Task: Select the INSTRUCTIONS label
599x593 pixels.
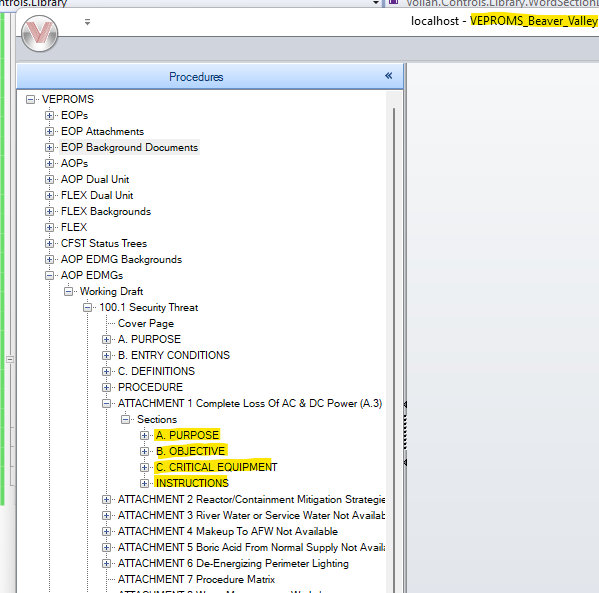Action: [x=192, y=483]
